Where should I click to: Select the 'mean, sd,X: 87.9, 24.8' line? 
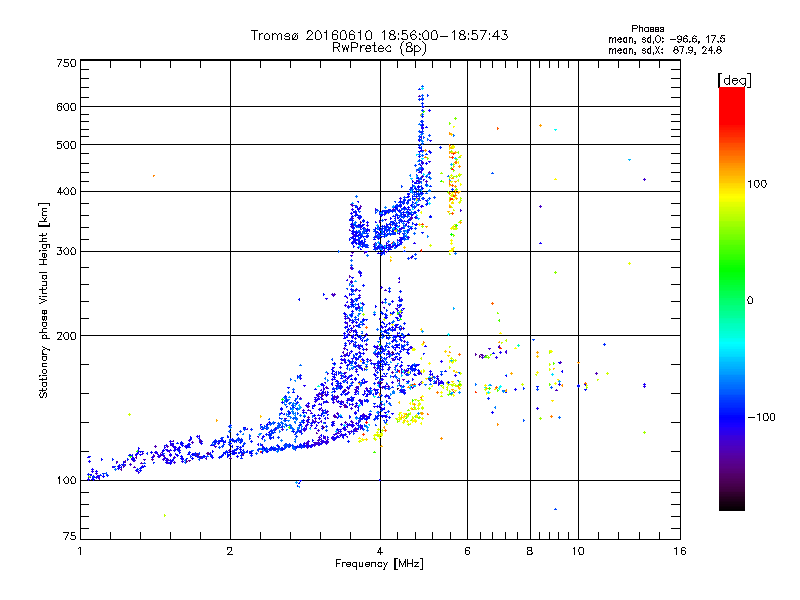pos(665,50)
